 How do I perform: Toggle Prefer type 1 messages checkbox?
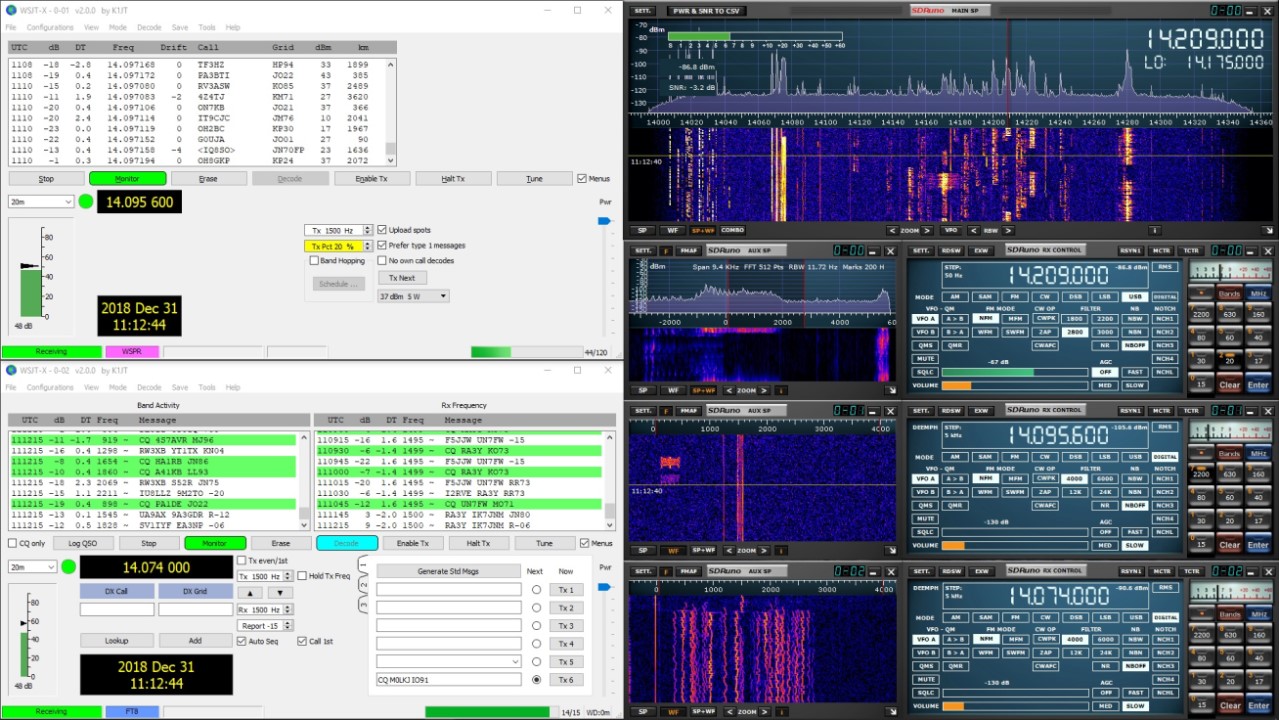coord(382,245)
